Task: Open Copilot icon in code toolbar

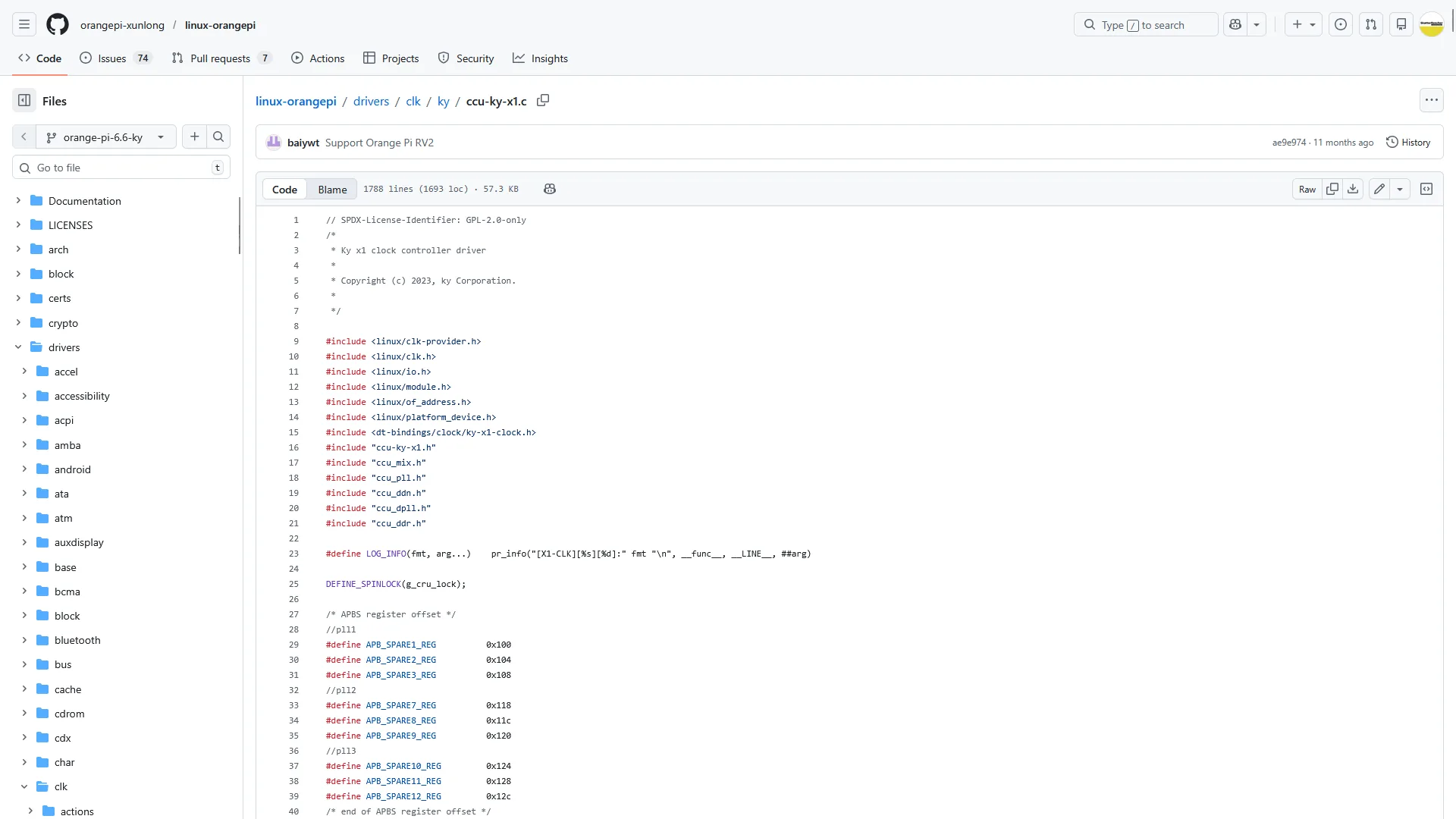Action: click(550, 189)
